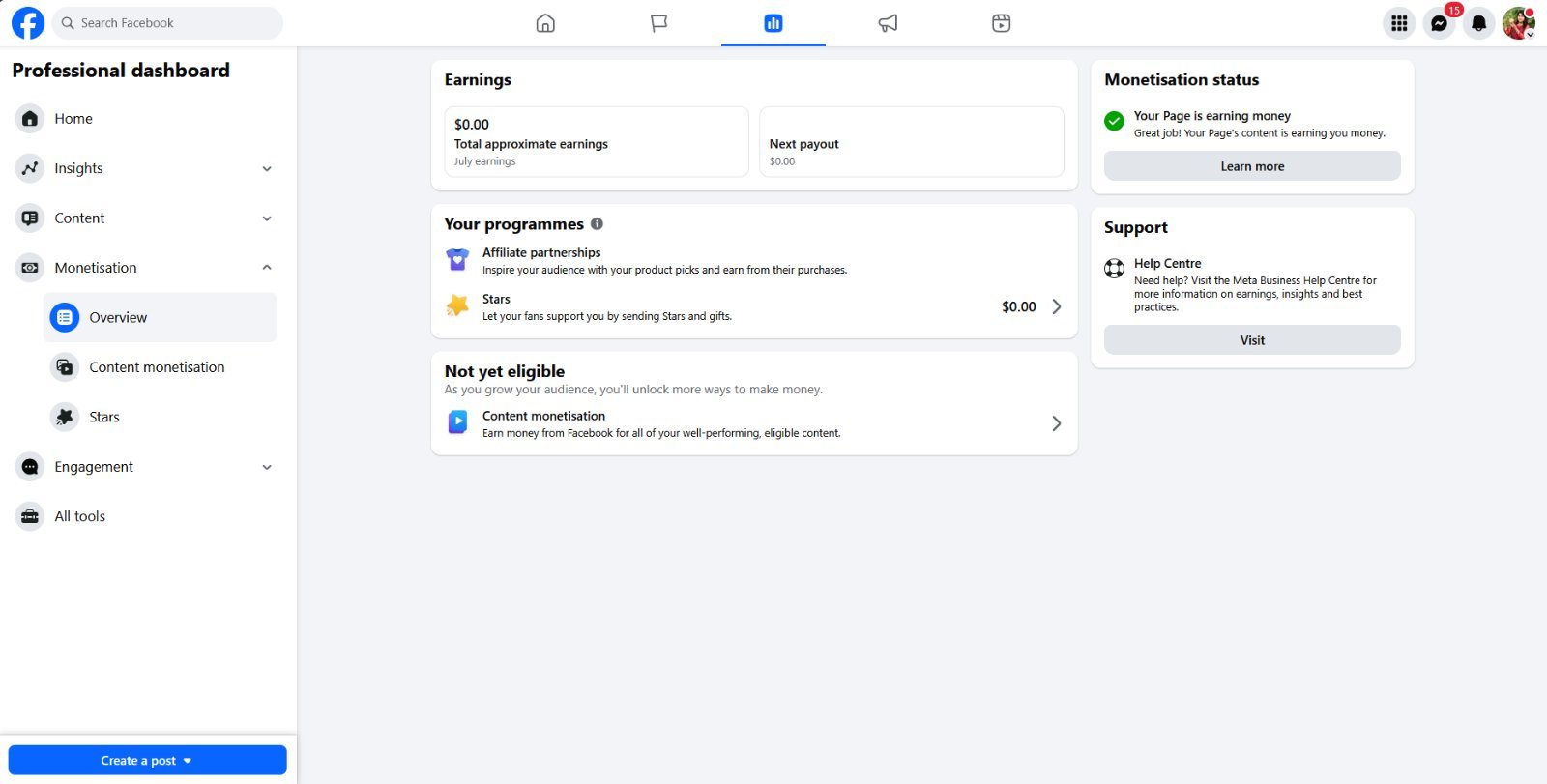The image size is (1547, 784).
Task: Click the Create a post button
Action: point(147,761)
